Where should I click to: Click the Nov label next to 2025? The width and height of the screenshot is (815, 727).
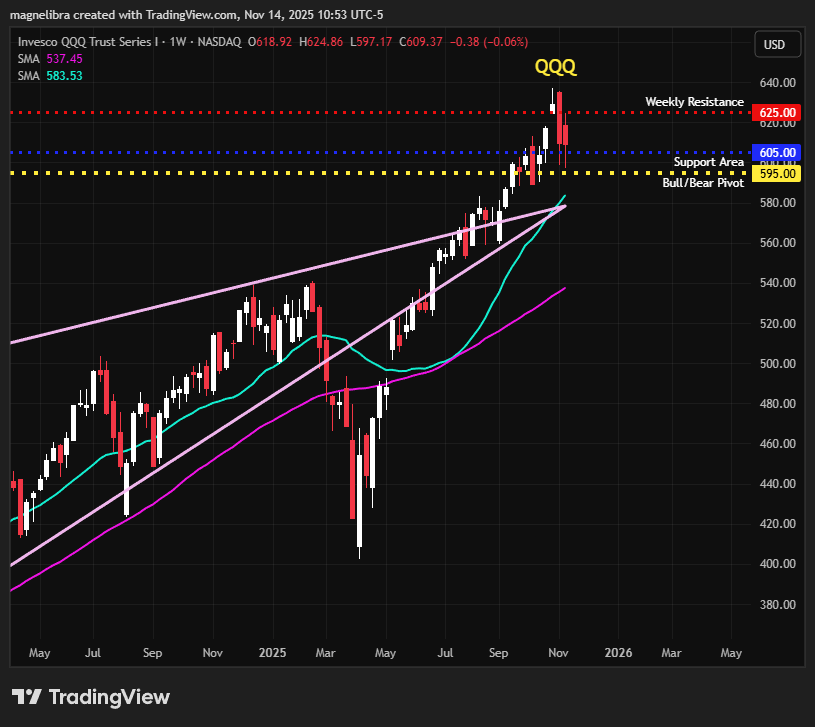[213, 653]
